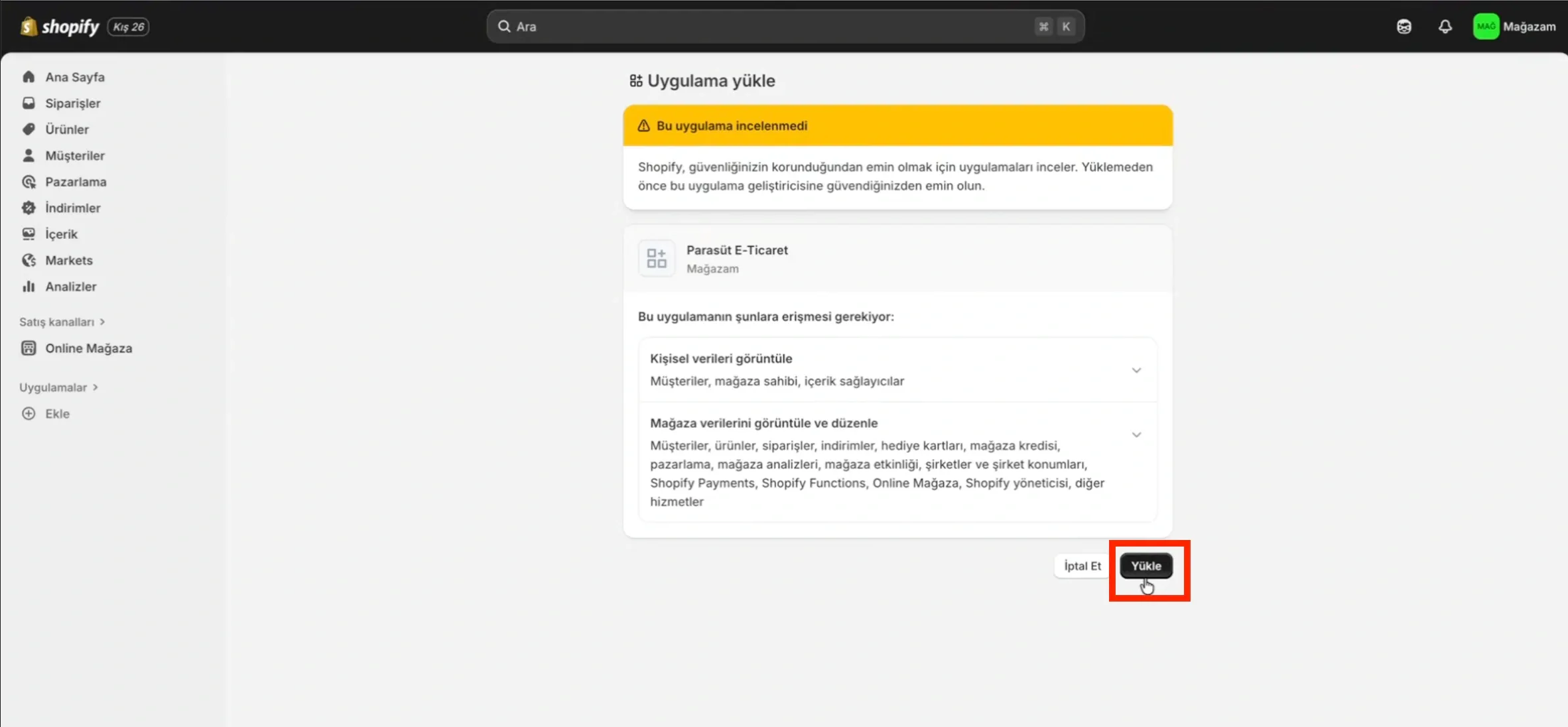Screen dimensions: 1568x727
Task: Click the Online Mağaza storefront icon
Action: pos(29,348)
